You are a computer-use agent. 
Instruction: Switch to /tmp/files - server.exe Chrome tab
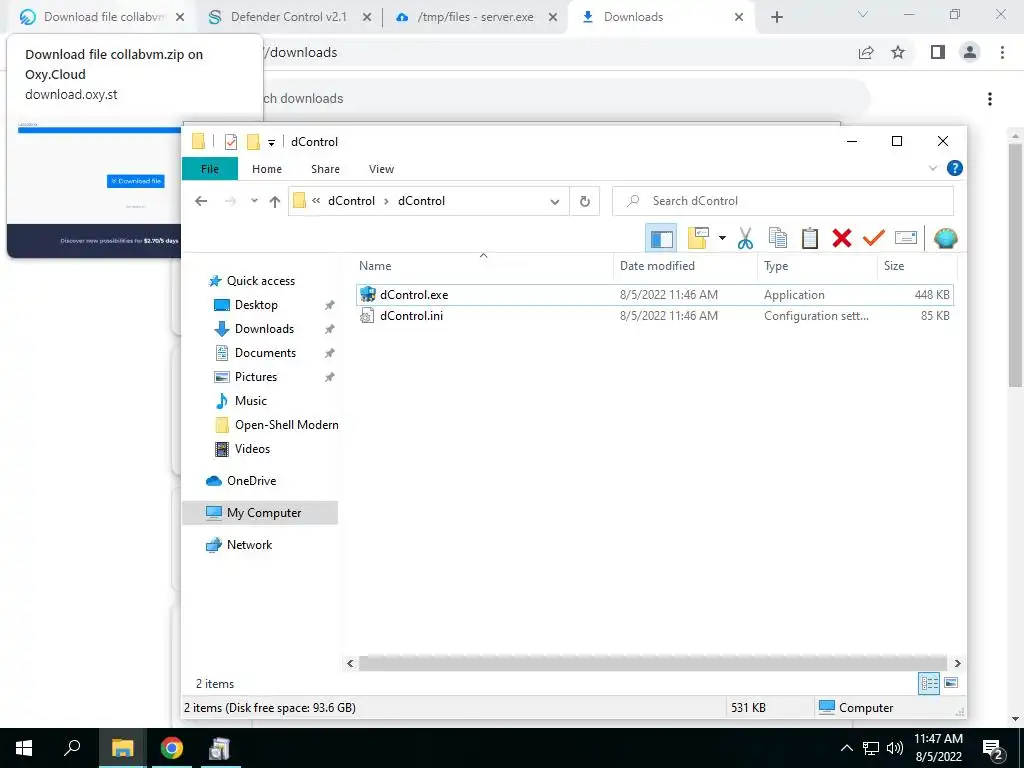(x=475, y=17)
